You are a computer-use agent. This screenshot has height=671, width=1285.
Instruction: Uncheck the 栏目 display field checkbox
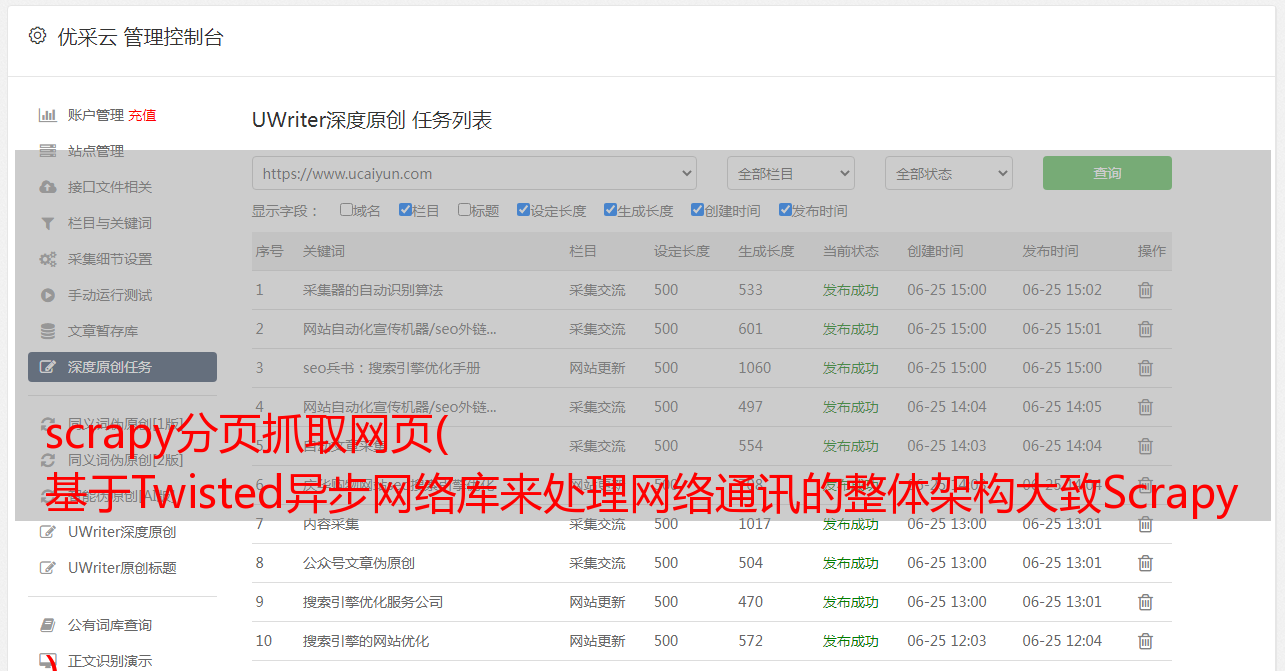point(405,210)
